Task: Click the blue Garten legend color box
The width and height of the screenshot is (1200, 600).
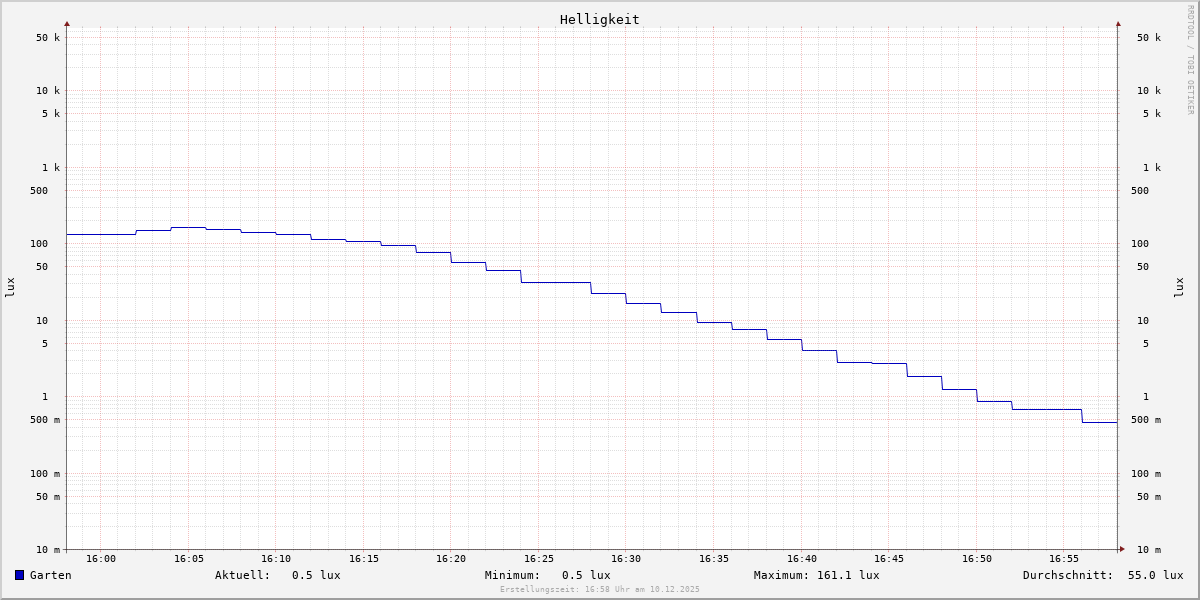Action: tap(19, 575)
